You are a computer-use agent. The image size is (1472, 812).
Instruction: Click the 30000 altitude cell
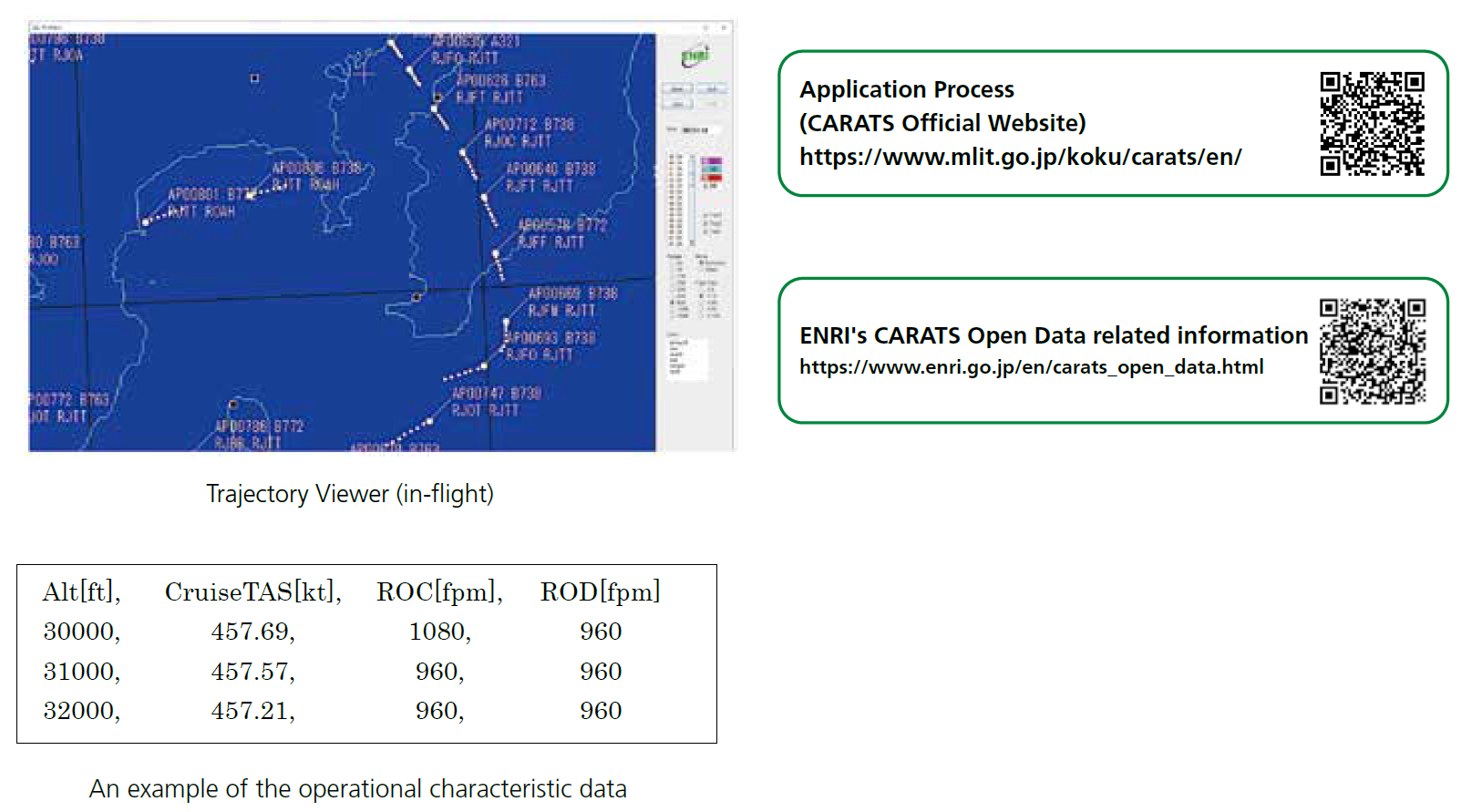(81, 632)
